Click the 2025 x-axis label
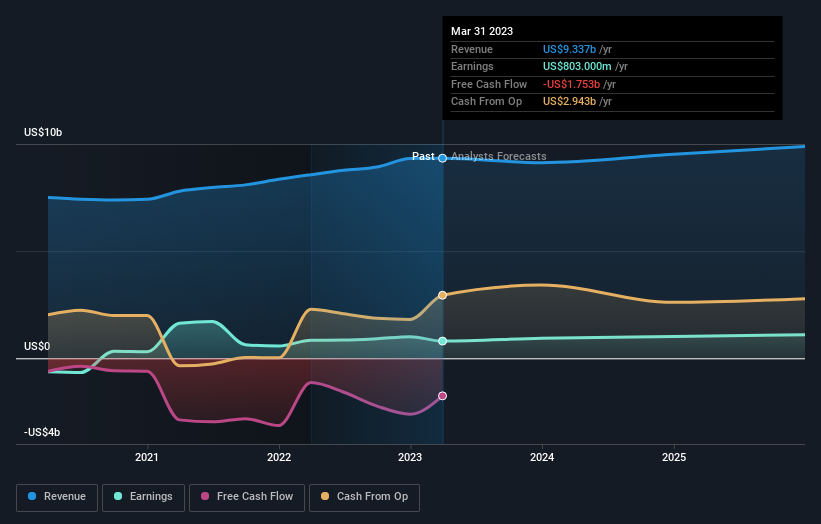 [674, 458]
